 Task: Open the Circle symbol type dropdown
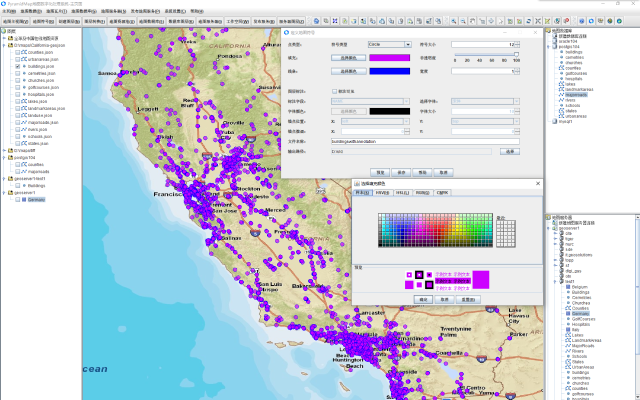(x=407, y=44)
